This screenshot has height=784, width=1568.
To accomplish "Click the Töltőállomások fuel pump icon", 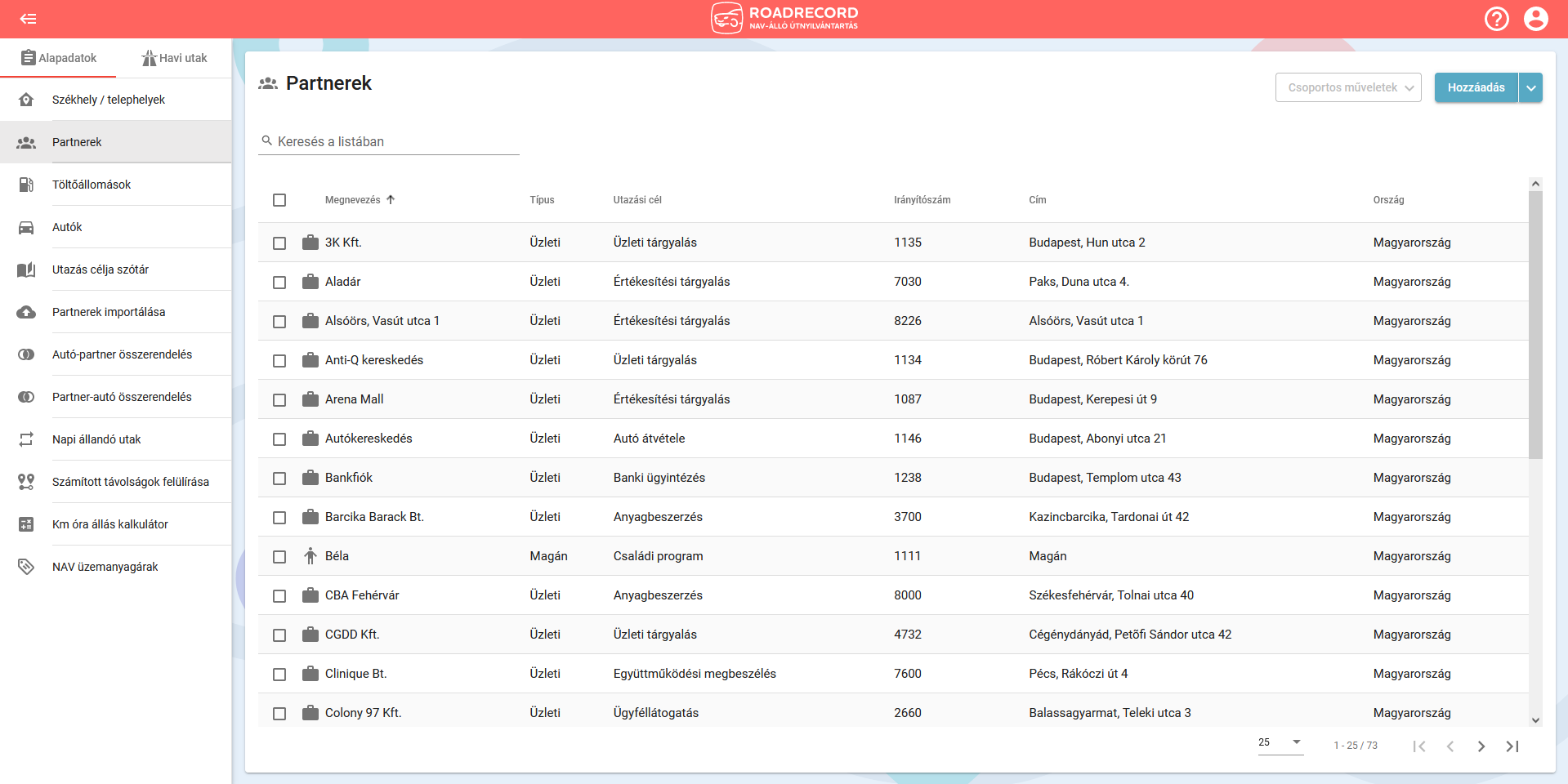I will pyautogui.click(x=26, y=185).
